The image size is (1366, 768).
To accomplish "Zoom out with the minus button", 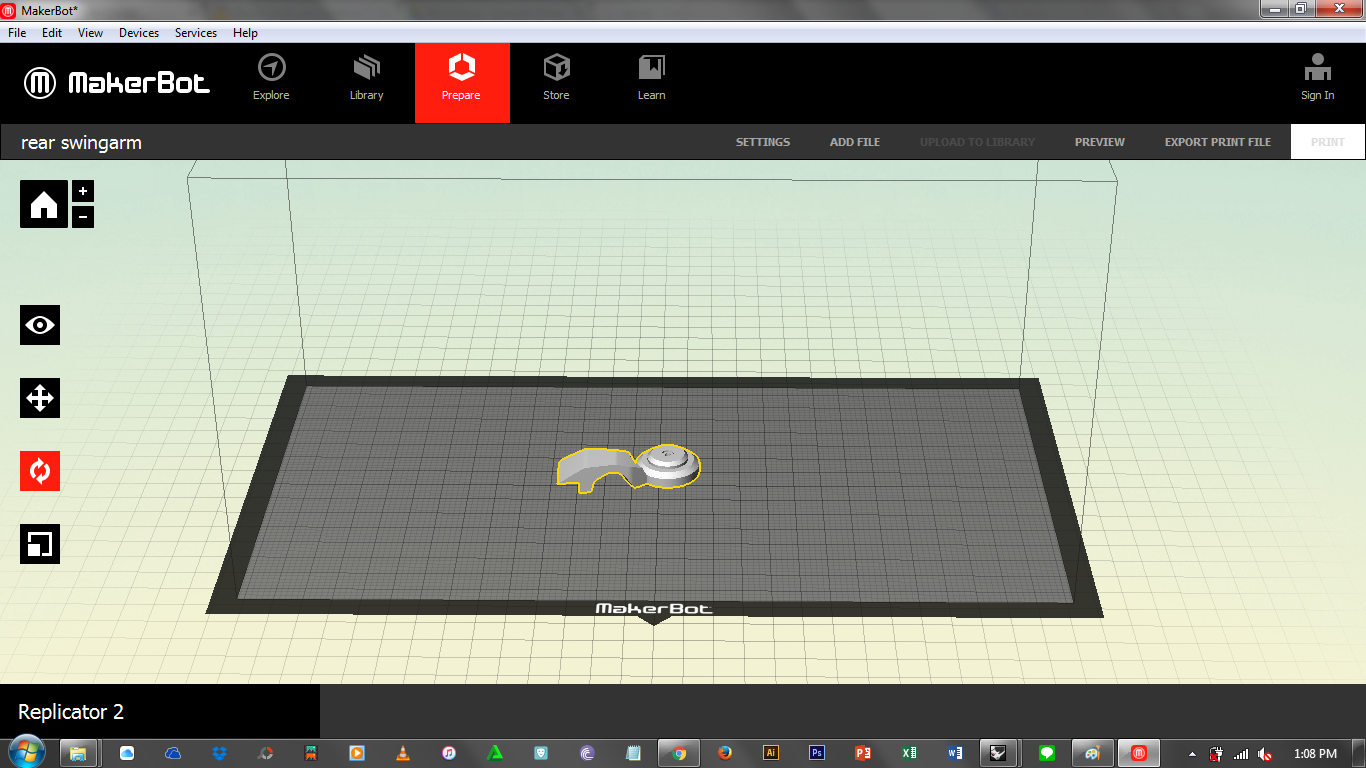I will [x=83, y=216].
